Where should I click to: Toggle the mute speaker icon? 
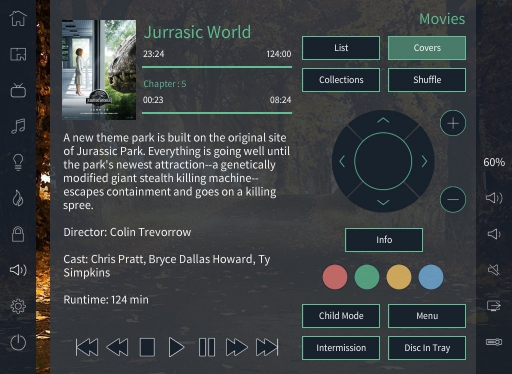[494, 270]
